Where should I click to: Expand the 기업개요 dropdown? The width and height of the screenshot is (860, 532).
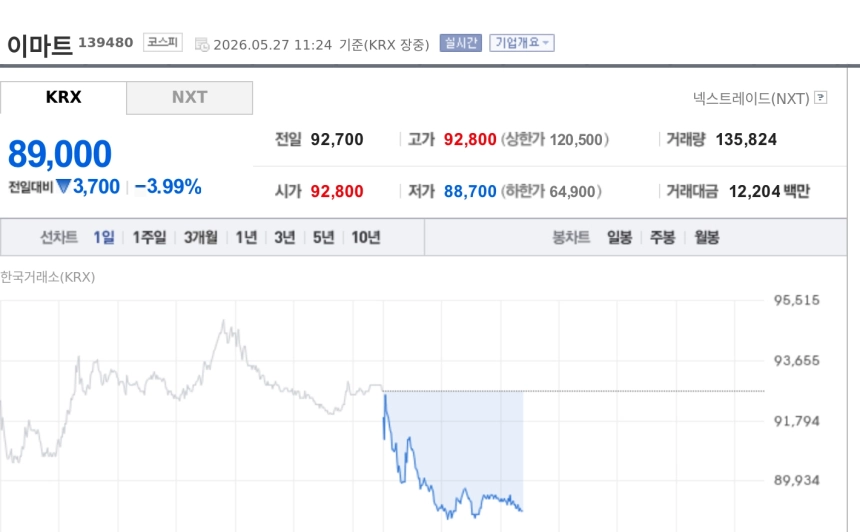tap(522, 43)
